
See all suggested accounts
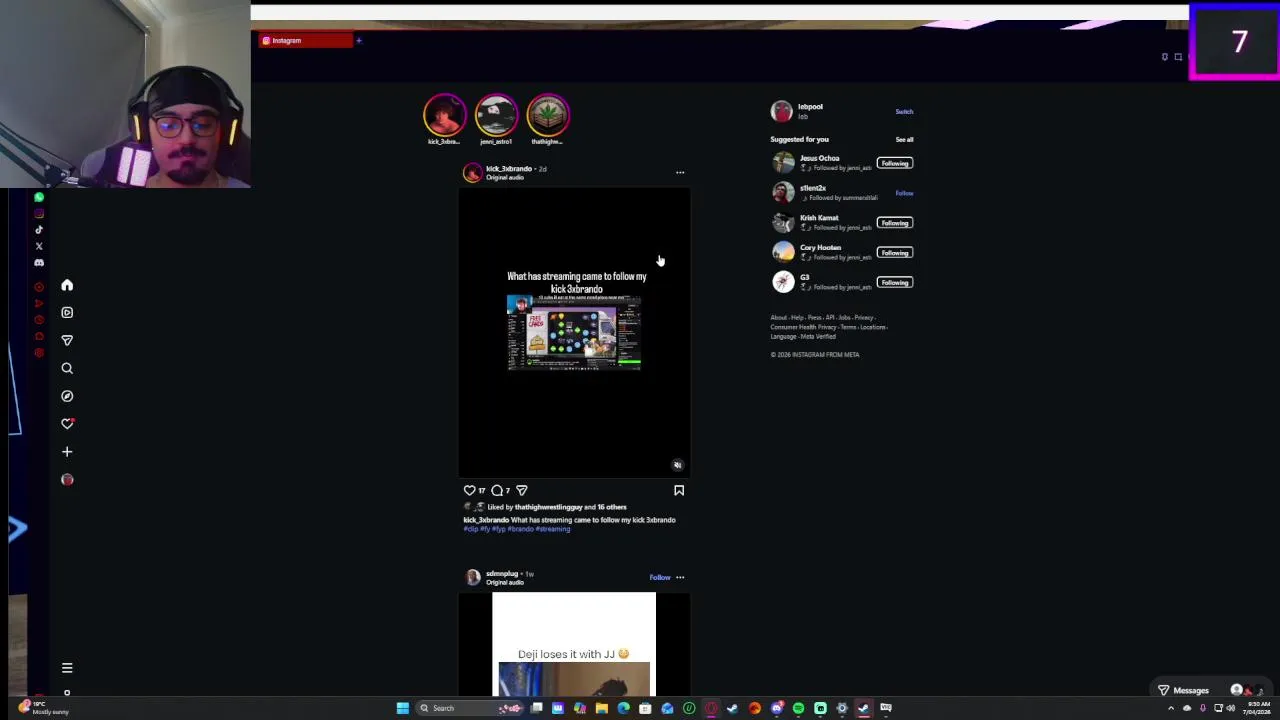coord(904,139)
